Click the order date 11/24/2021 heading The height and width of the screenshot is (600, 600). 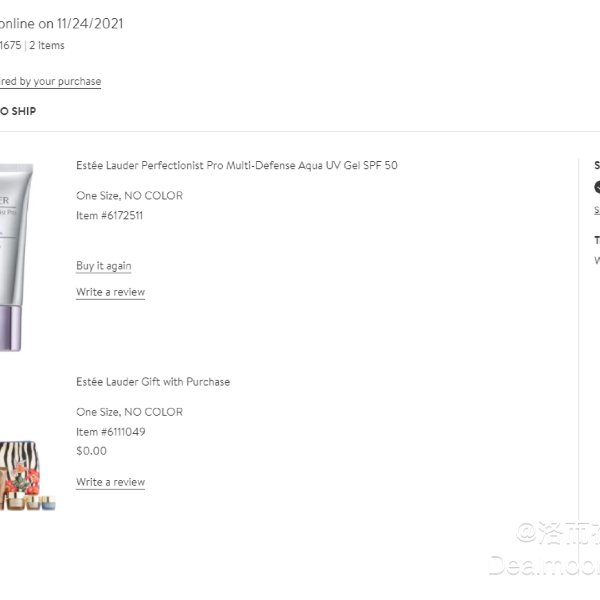[x=61, y=24]
